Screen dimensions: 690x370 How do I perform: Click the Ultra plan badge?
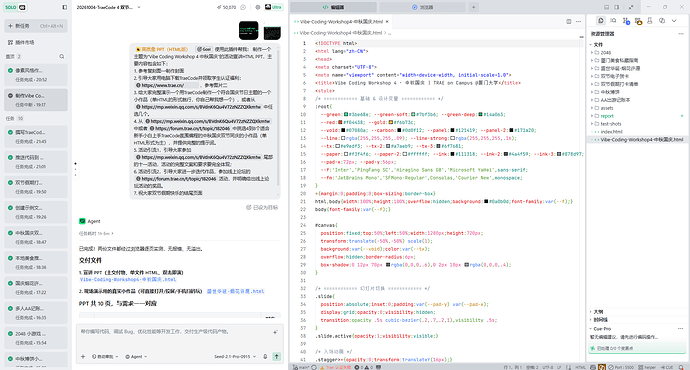(274, 7)
